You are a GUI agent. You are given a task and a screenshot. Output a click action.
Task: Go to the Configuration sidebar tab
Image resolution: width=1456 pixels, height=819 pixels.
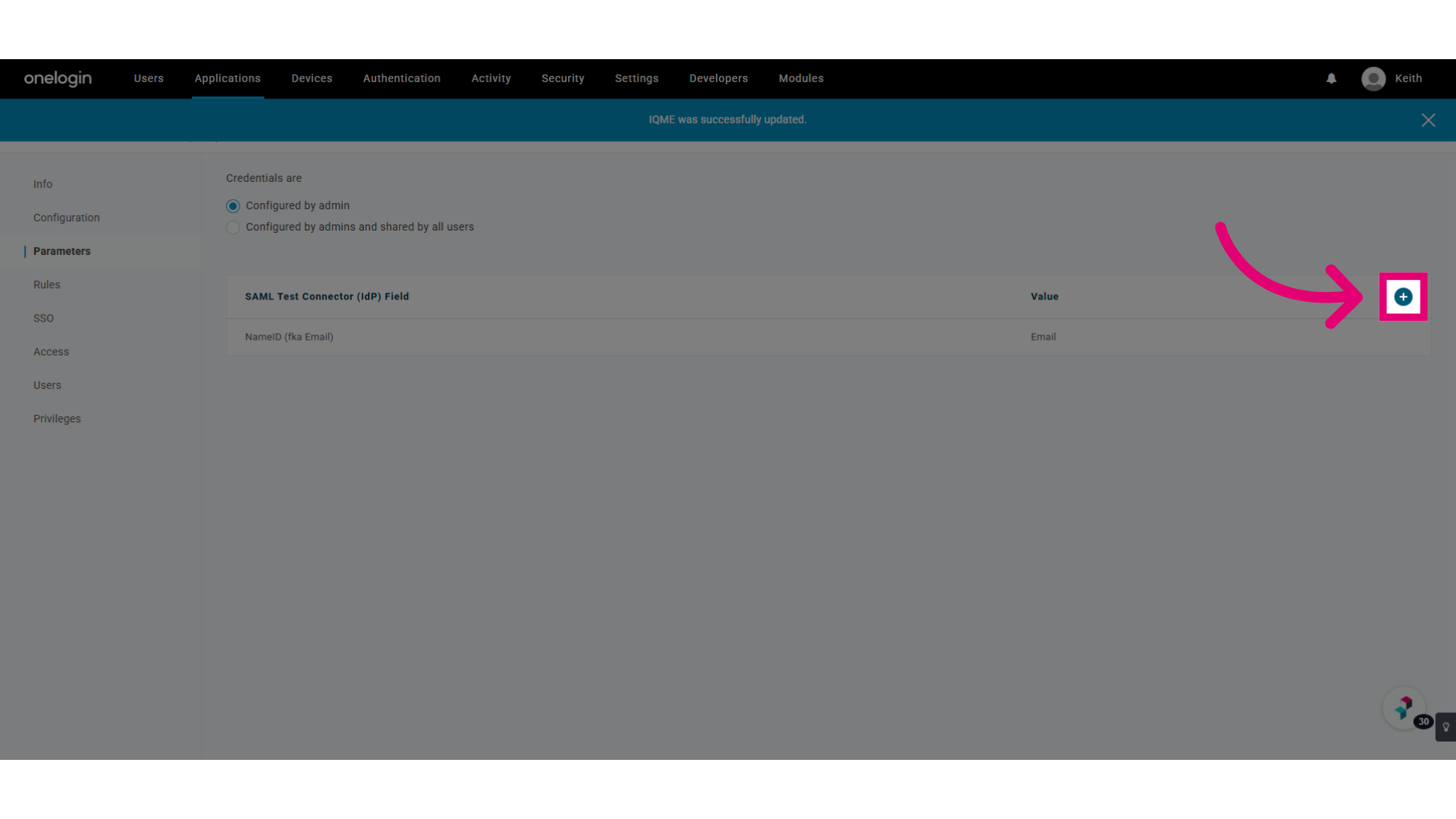pyautogui.click(x=67, y=218)
